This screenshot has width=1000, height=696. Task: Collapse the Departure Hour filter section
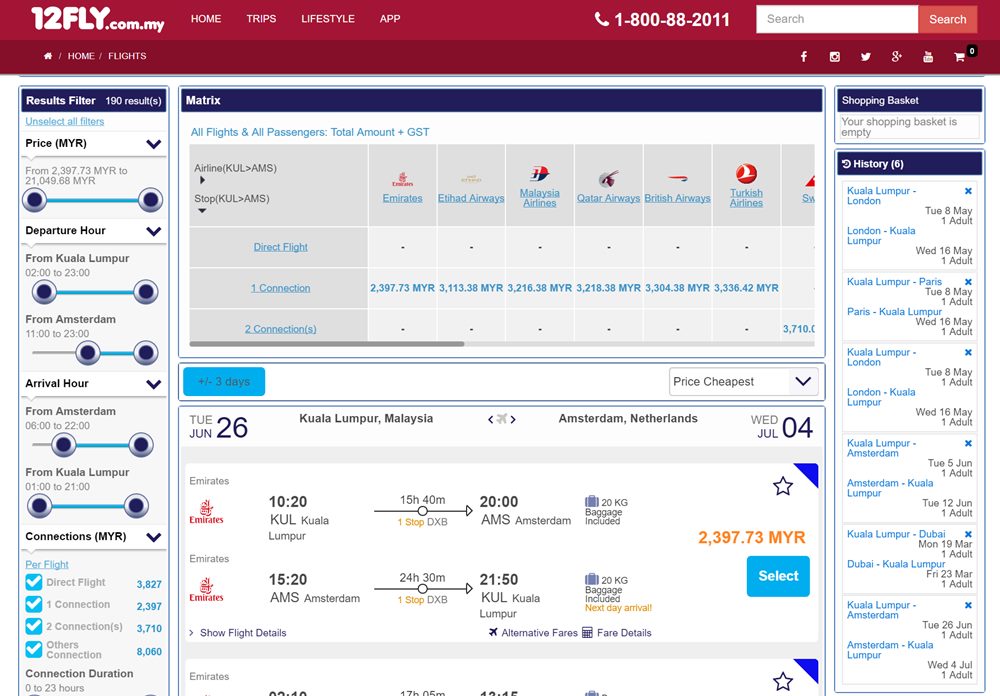(x=154, y=231)
